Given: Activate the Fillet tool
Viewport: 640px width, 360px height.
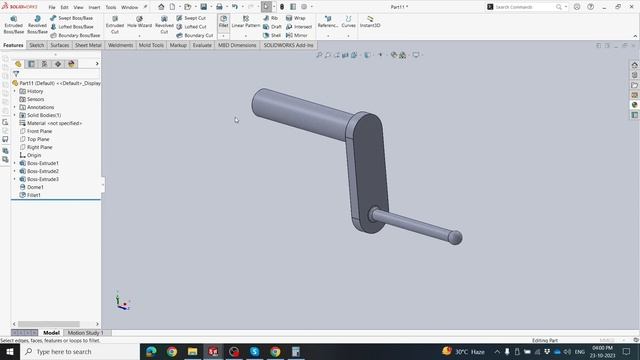Looking at the screenshot, I should [x=223, y=22].
